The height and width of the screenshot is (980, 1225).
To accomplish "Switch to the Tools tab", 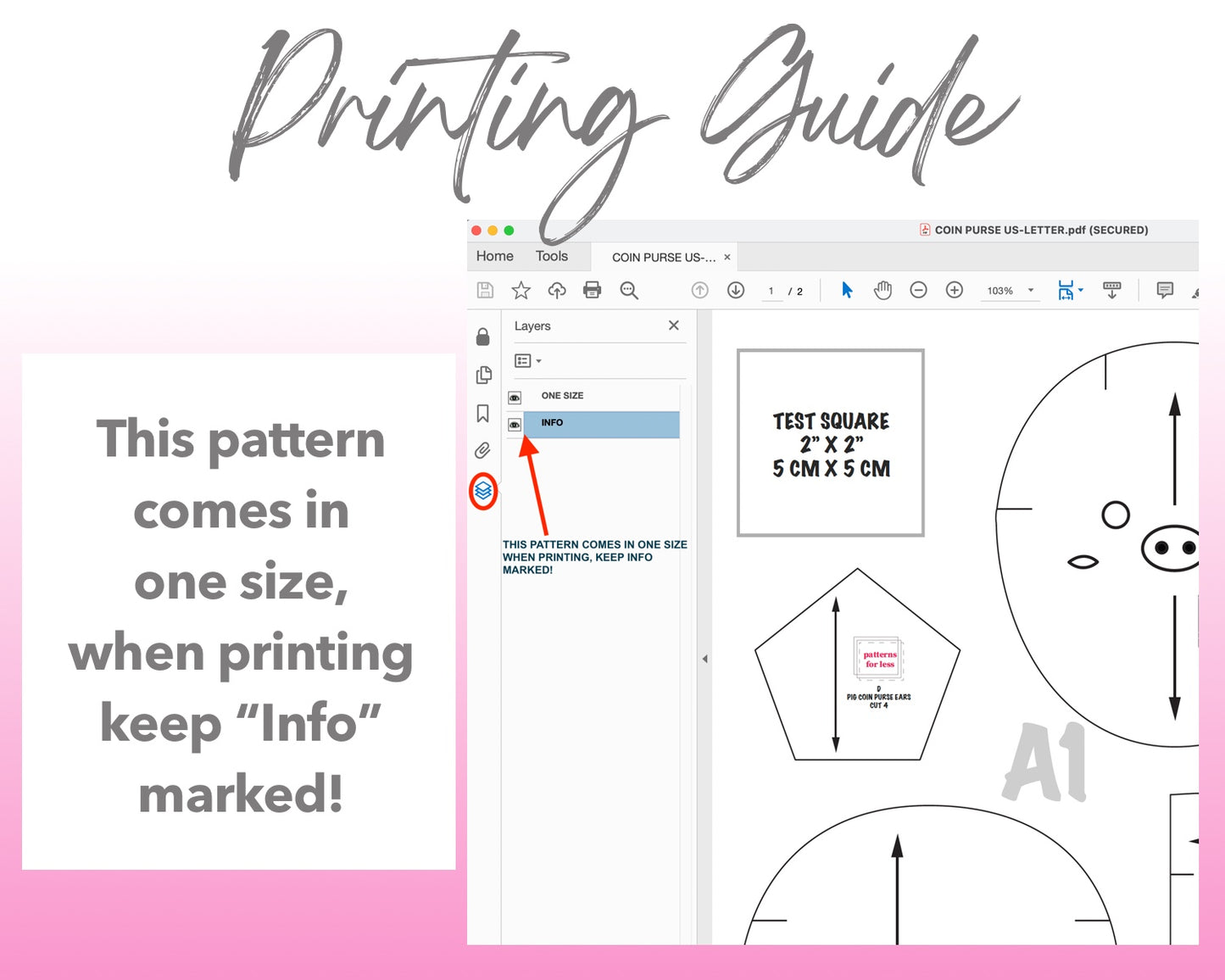I will coord(551,256).
